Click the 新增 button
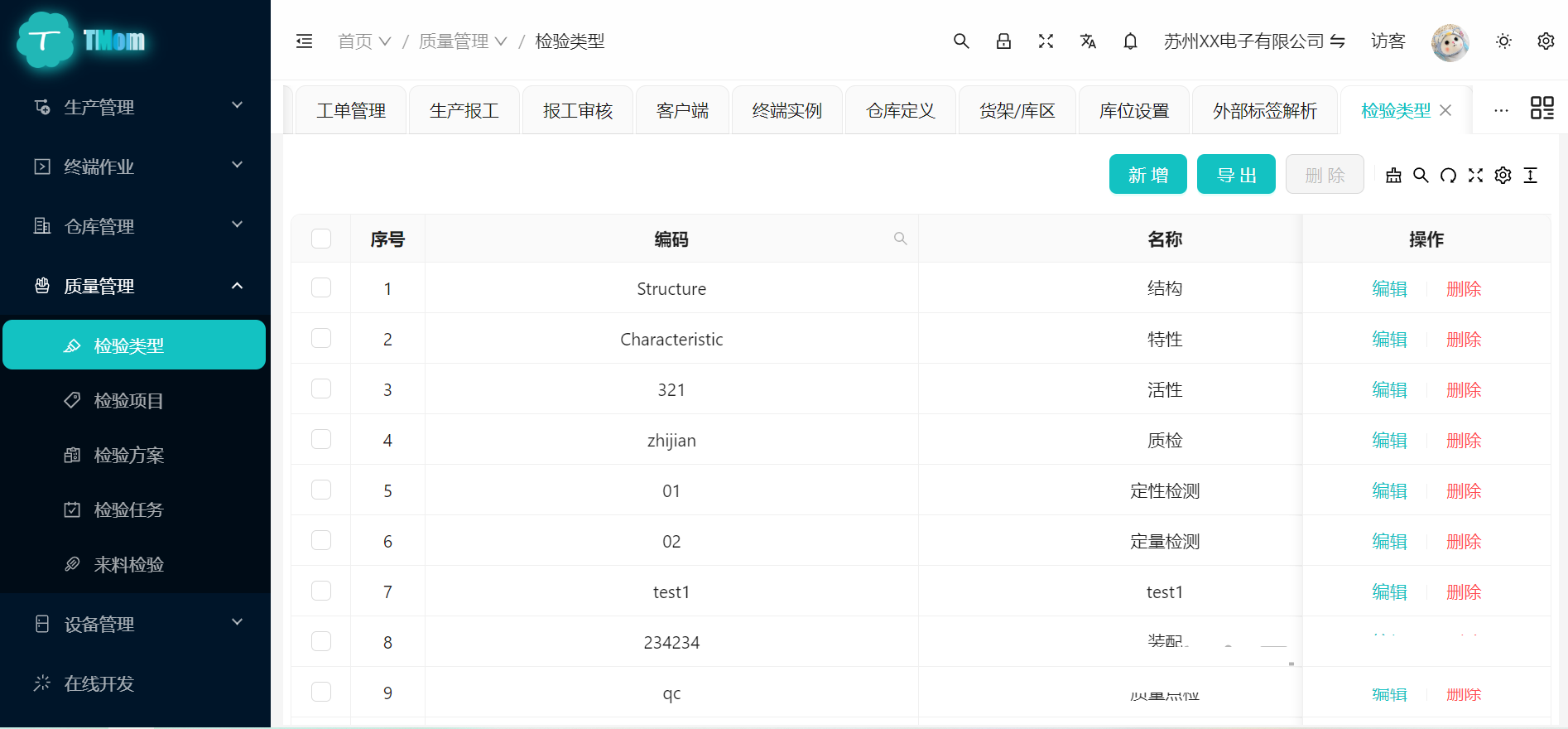Screen dimensions: 1568x729 click(x=1147, y=175)
